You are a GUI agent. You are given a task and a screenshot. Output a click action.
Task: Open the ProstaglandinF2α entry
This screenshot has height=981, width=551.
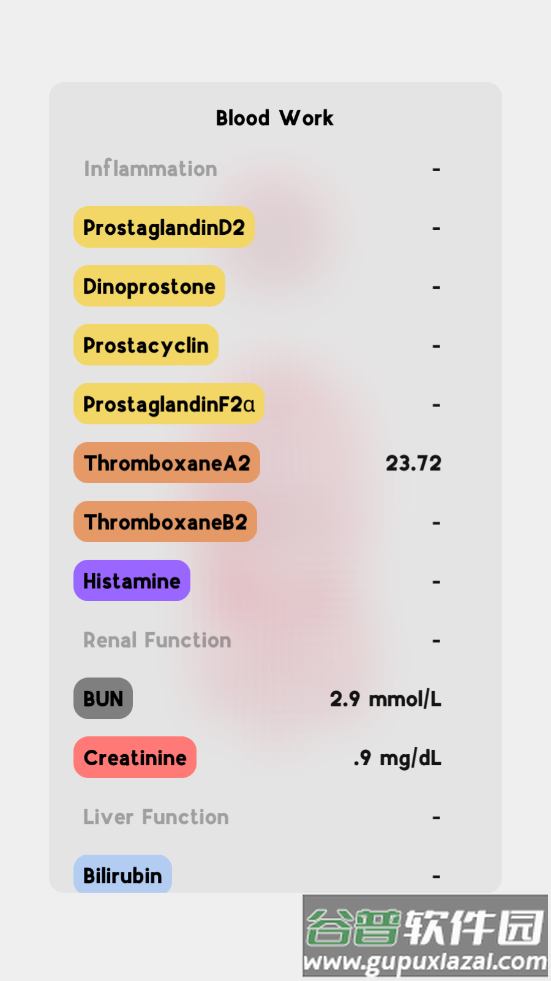click(x=169, y=404)
